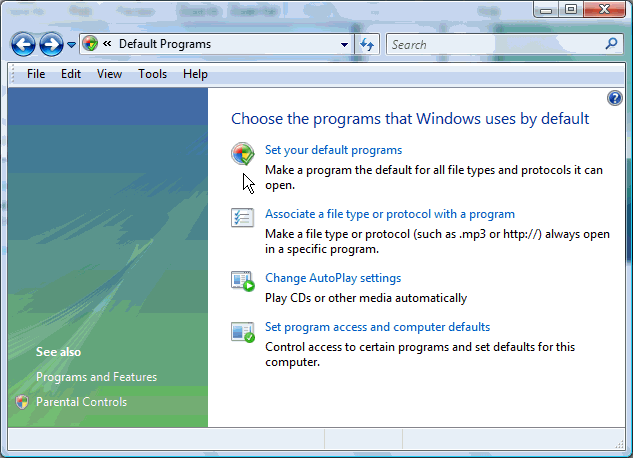
Task: Minimize the Default Programs window
Action: point(546,9)
